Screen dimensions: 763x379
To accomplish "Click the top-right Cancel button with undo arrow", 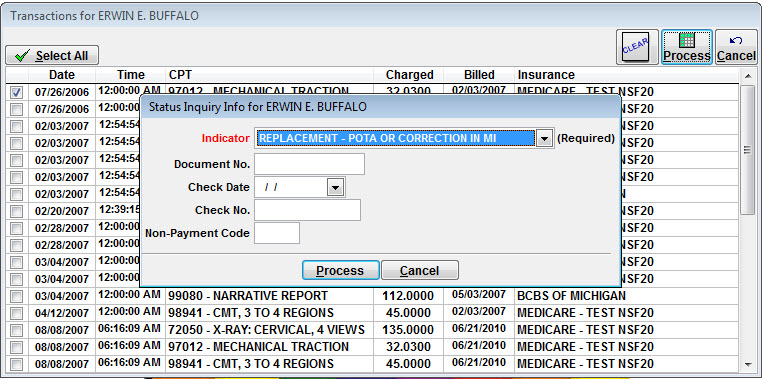I will click(736, 47).
